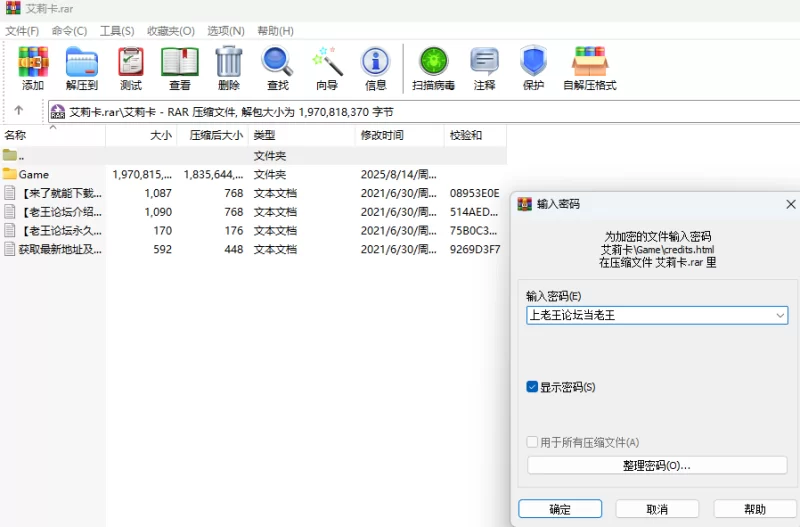Sort by 校验和 column header
Viewport: 800px width, 527px height.
pos(475,135)
